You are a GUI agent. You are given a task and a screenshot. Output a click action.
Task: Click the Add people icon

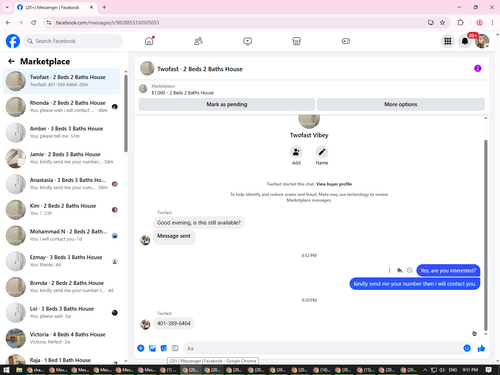point(296,152)
